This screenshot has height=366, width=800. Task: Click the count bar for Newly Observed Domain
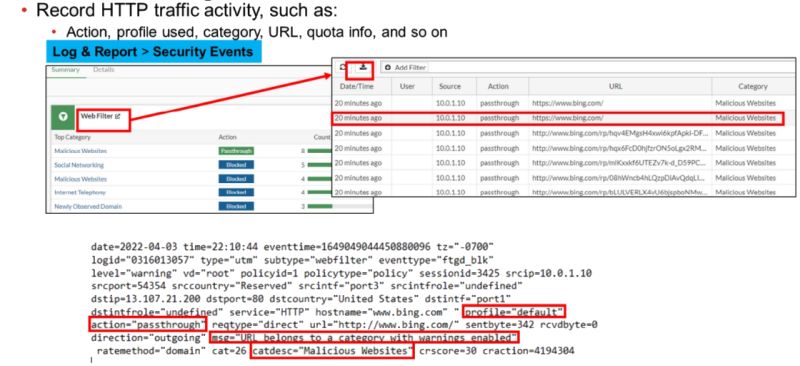pyautogui.click(x=319, y=206)
